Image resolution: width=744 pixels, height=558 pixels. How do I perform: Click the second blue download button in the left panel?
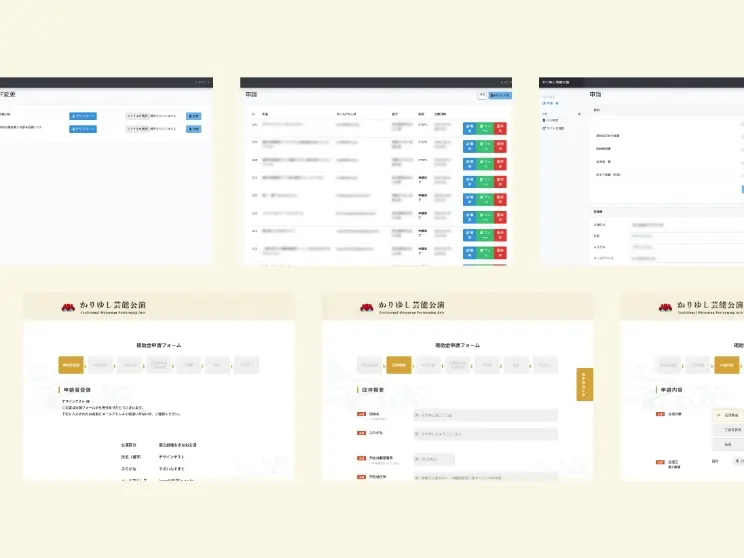click(x=83, y=129)
